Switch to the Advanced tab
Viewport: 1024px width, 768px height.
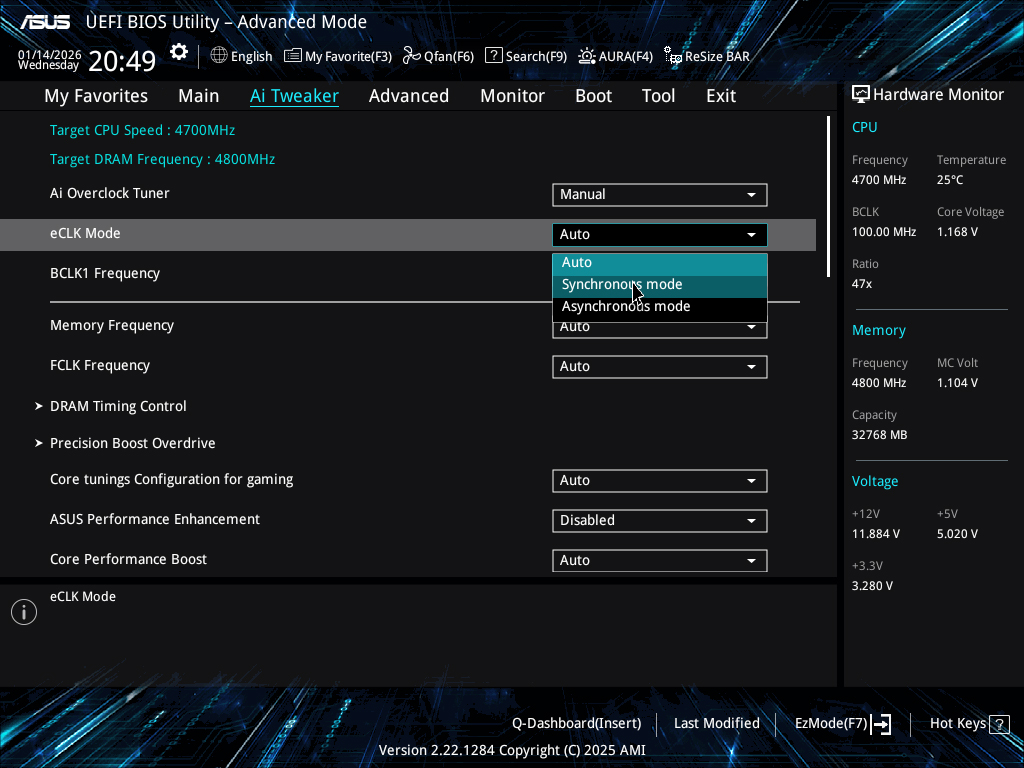[x=408, y=96]
